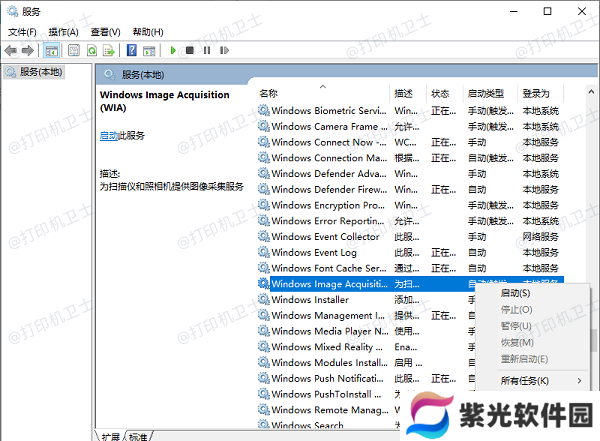Click the 启动 link to start the service
Image resolution: width=600 pixels, height=441 pixels.
109,136
